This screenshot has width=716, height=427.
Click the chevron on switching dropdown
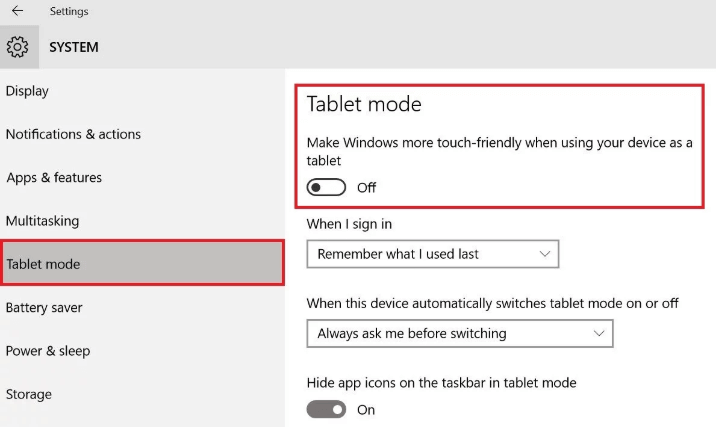tap(599, 333)
